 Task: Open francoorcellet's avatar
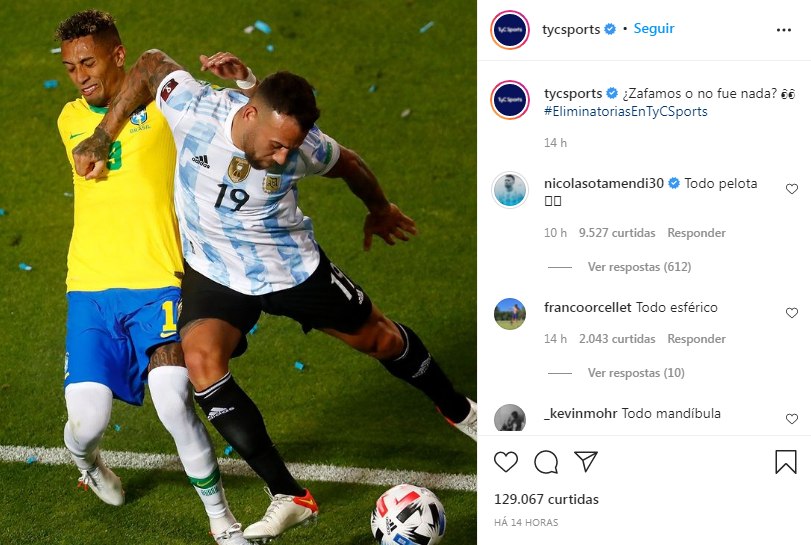pos(510,314)
